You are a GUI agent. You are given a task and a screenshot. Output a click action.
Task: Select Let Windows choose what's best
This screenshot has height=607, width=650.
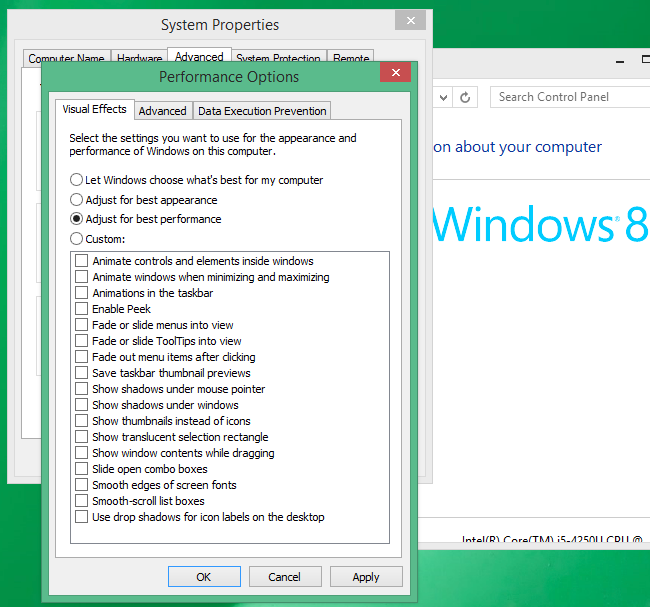(77, 180)
